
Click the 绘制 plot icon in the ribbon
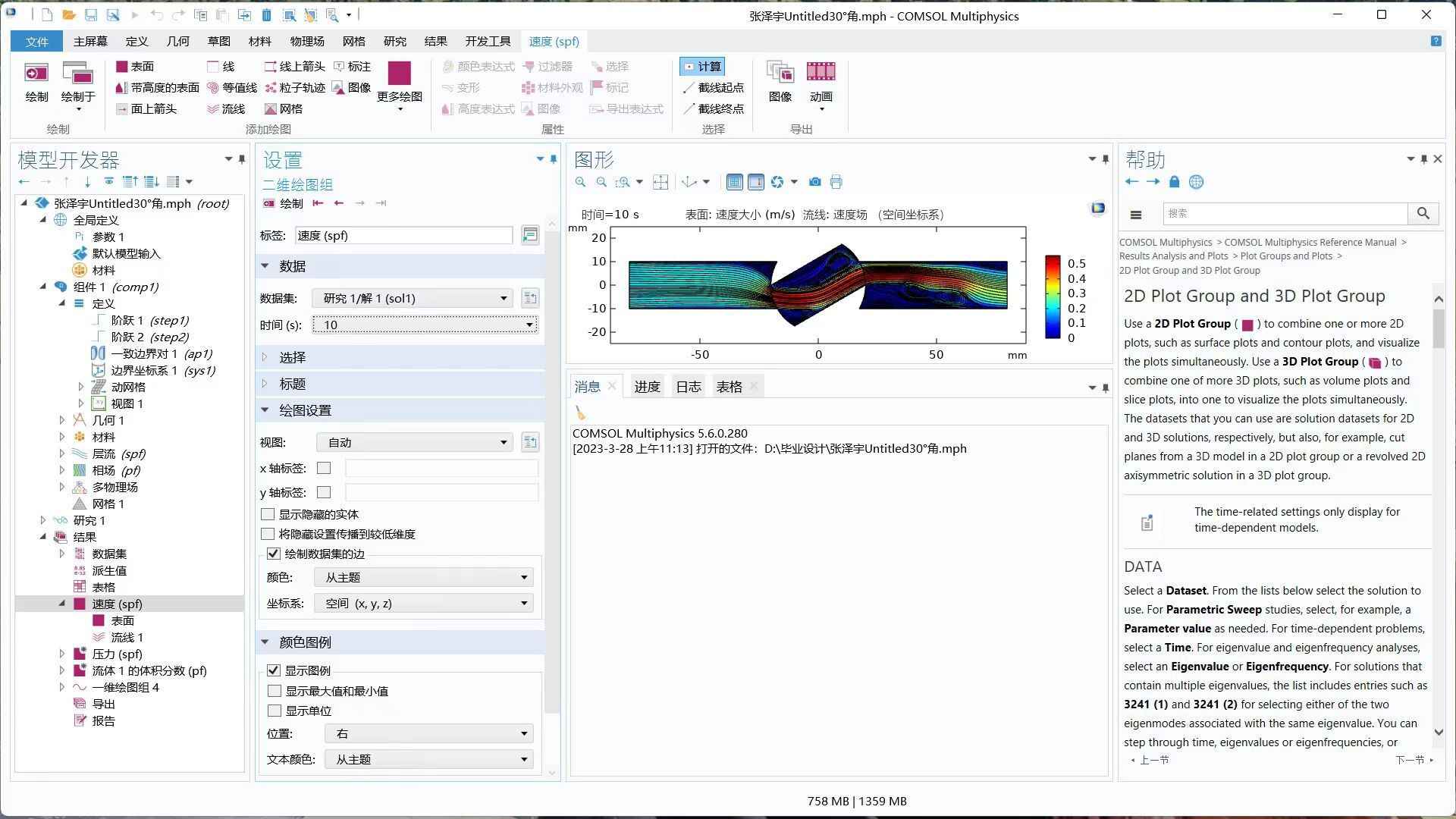point(36,74)
